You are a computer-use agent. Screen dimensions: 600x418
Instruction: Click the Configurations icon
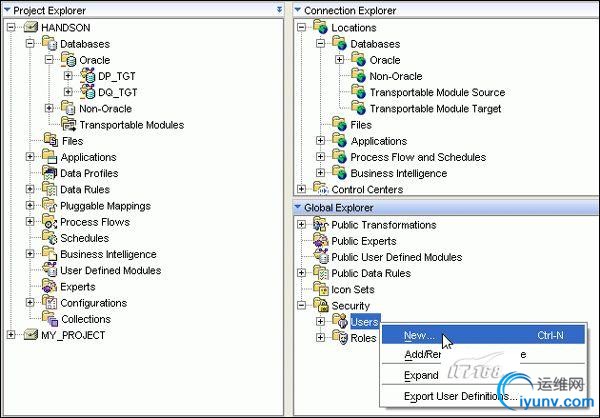[49, 302]
